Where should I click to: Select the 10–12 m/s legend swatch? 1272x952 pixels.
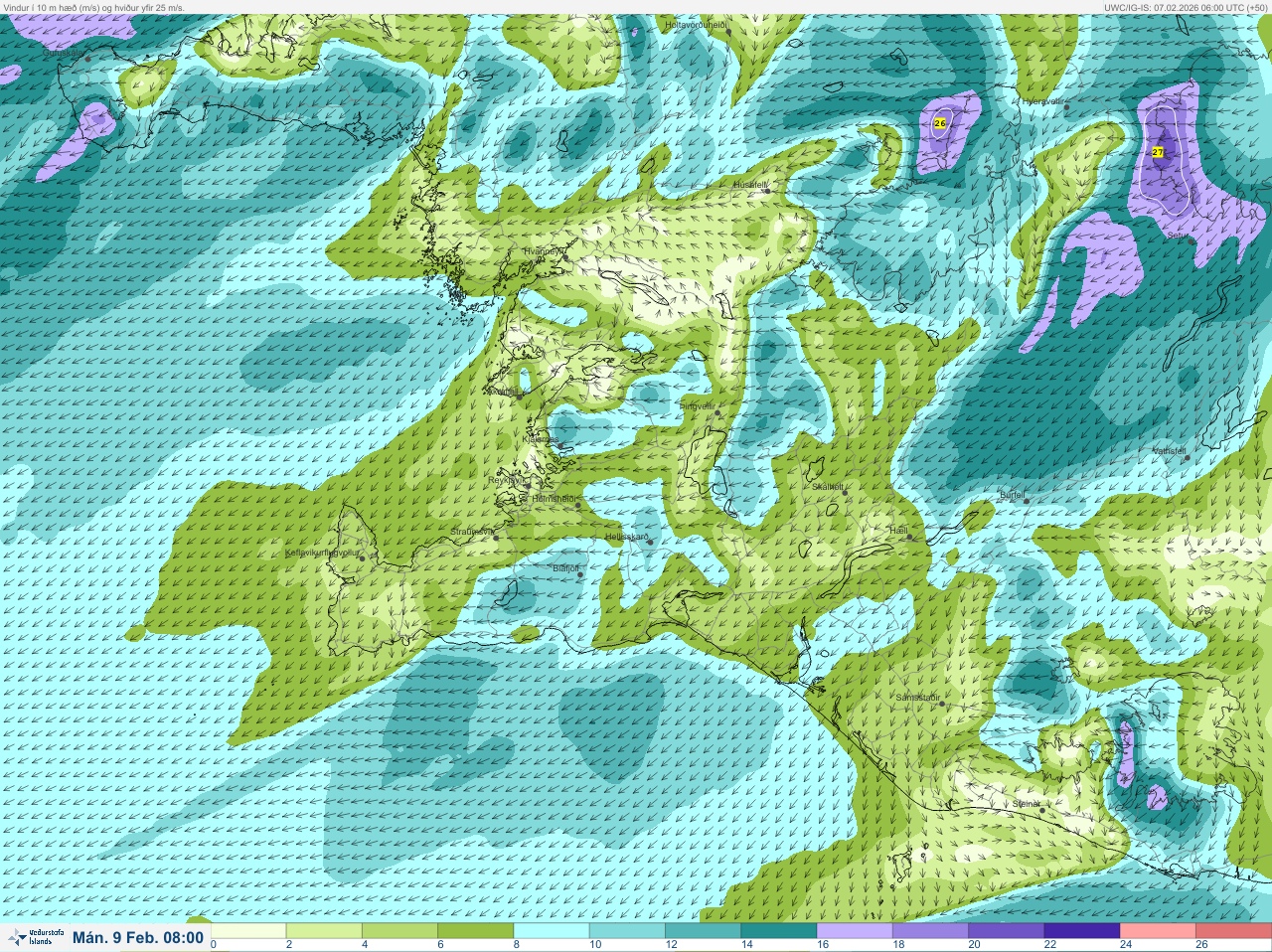pos(627,931)
